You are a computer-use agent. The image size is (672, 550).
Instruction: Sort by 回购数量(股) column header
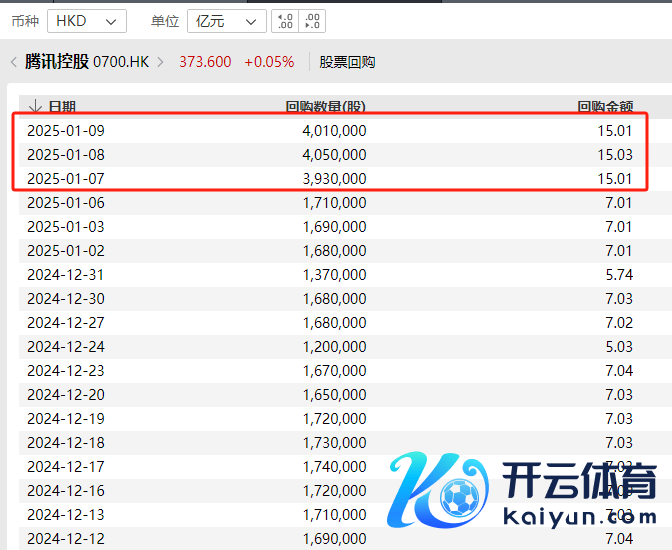pyautogui.click(x=326, y=106)
